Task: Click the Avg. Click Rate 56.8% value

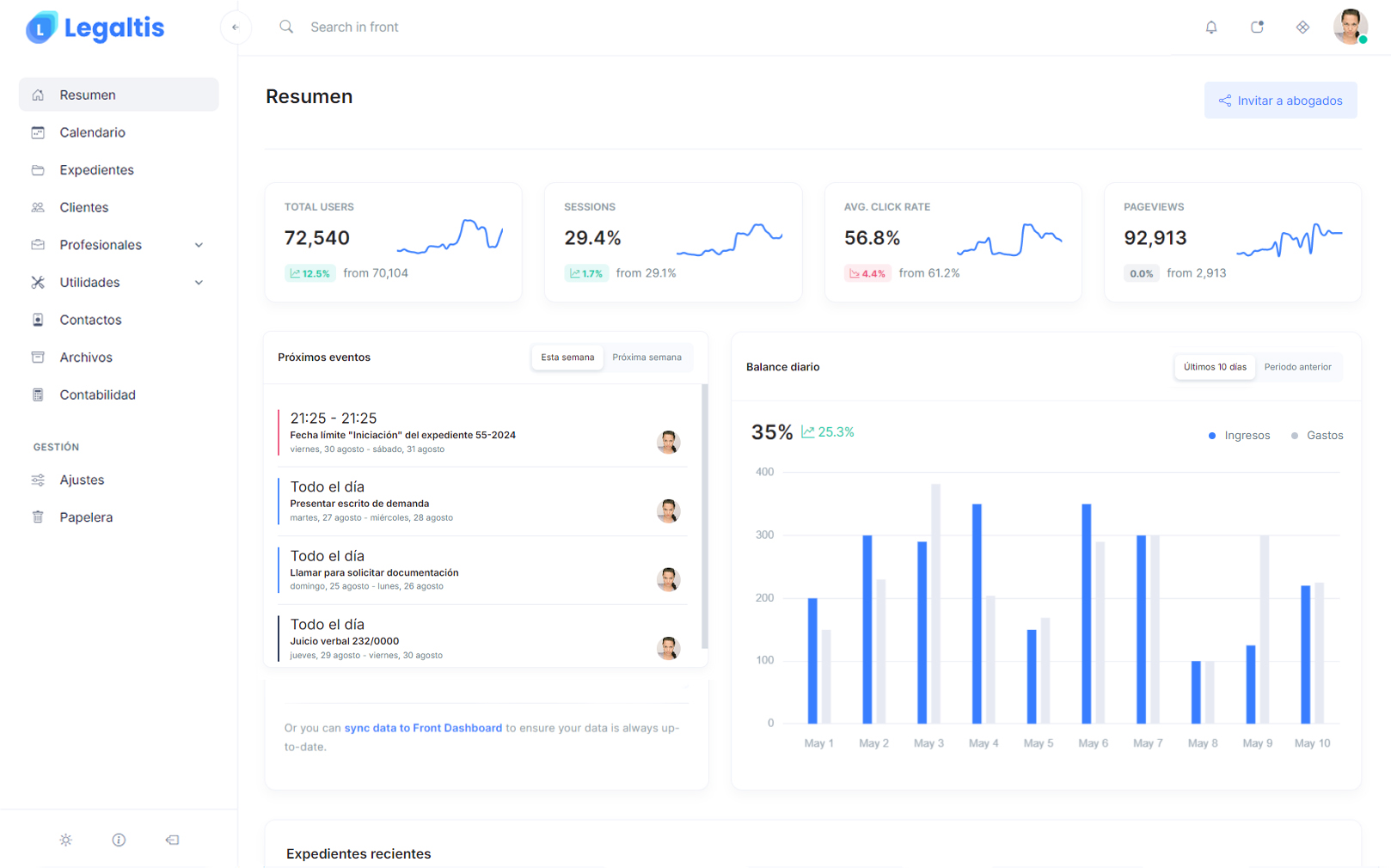Action: tap(872, 238)
